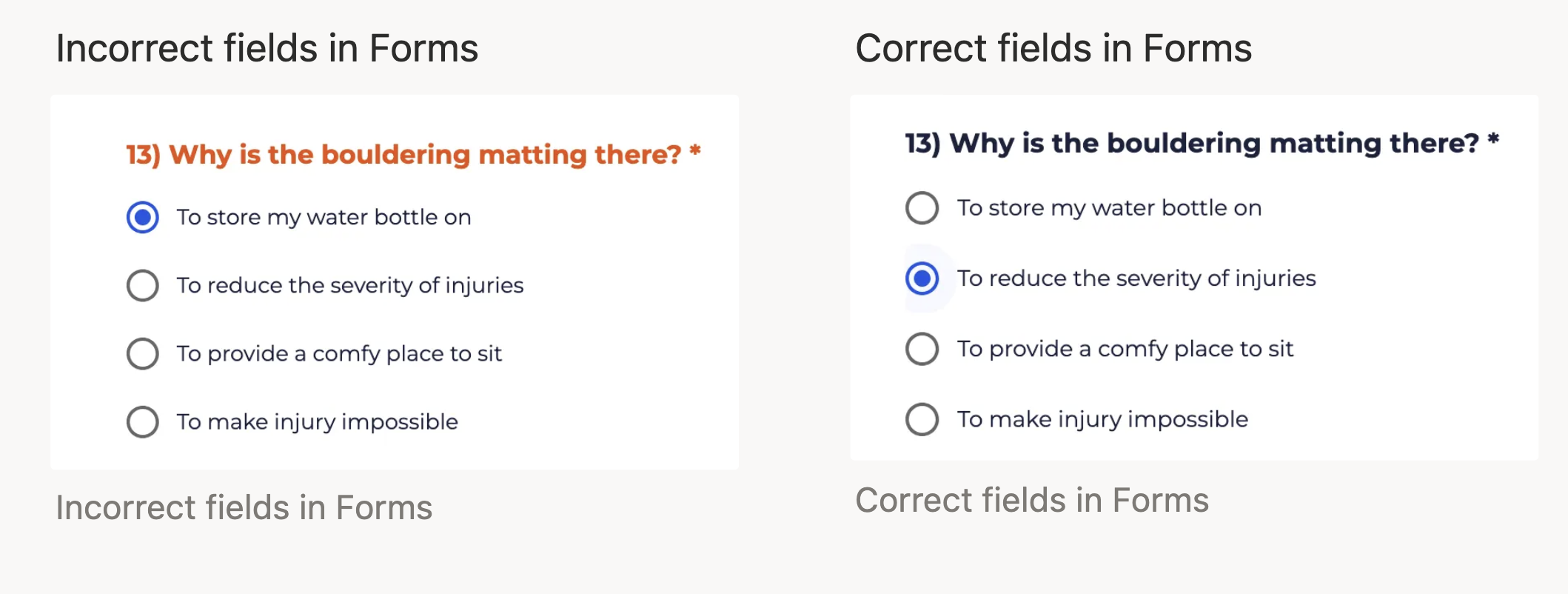Click the required asterisk on the orange question

click(695, 151)
